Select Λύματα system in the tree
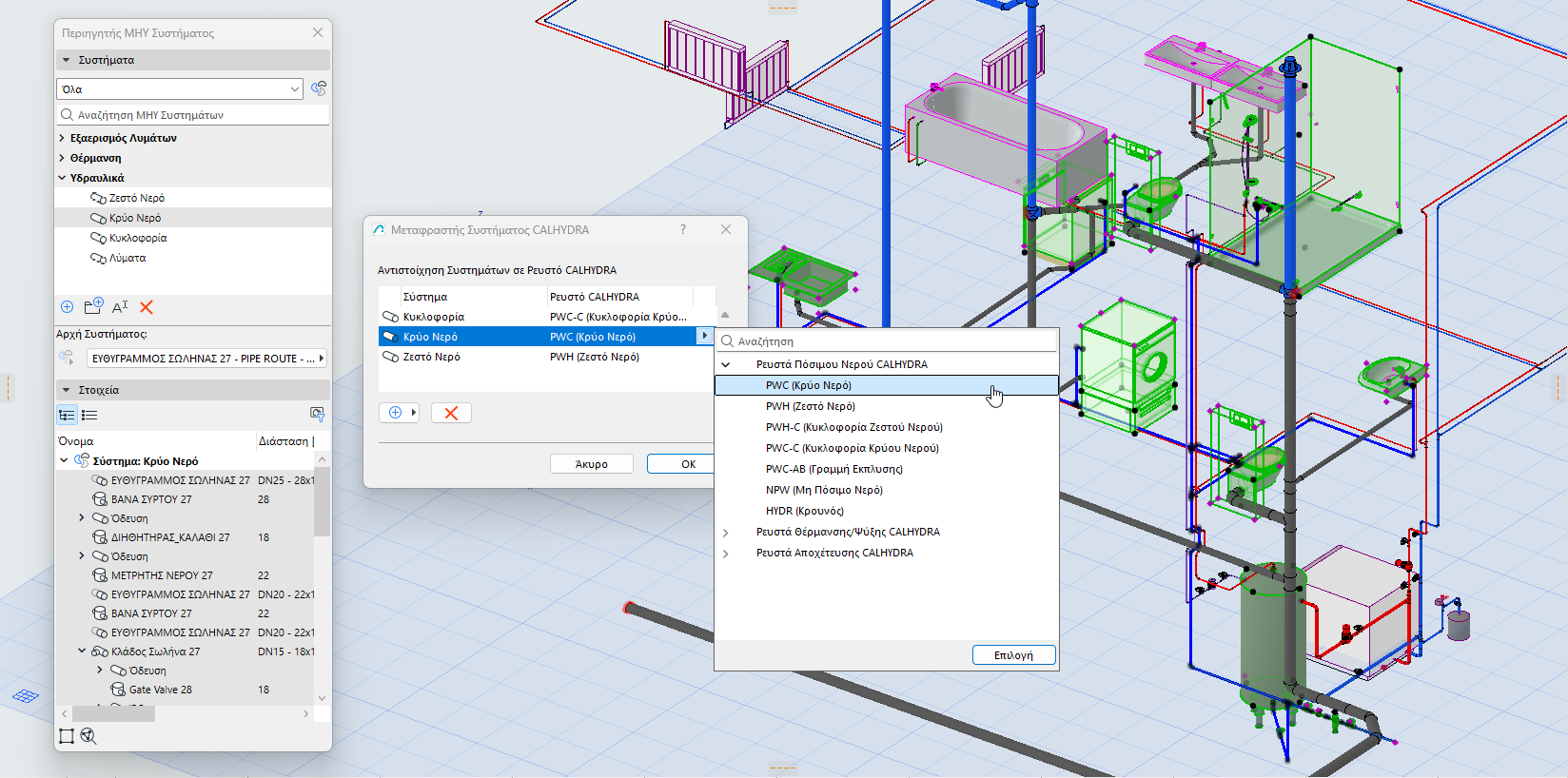The width and height of the screenshot is (1568, 778). (x=127, y=258)
